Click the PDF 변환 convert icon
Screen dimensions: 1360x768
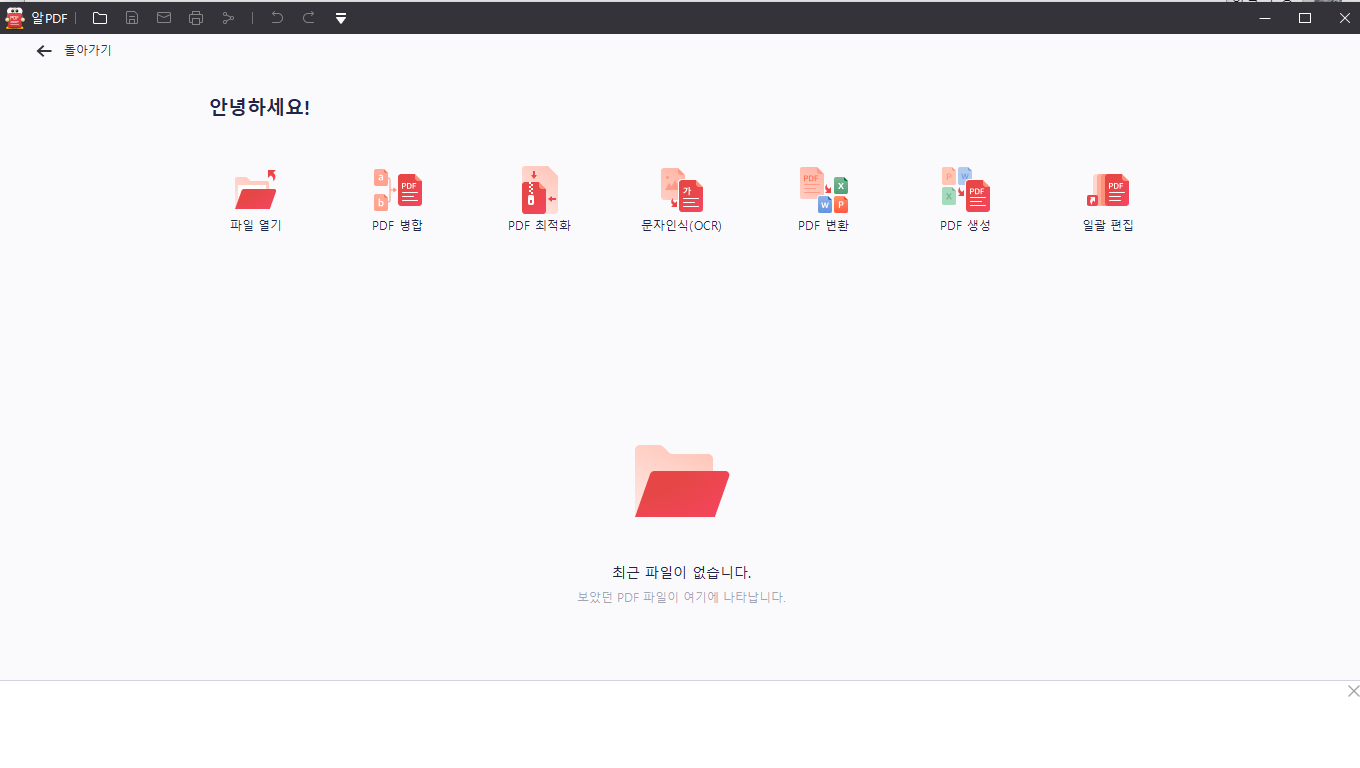click(824, 190)
